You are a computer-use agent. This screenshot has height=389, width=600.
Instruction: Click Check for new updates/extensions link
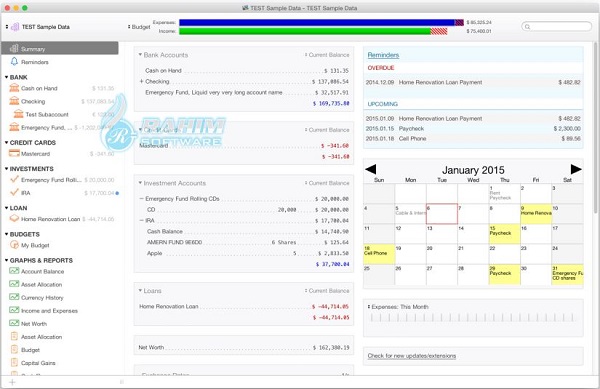[x=412, y=356]
